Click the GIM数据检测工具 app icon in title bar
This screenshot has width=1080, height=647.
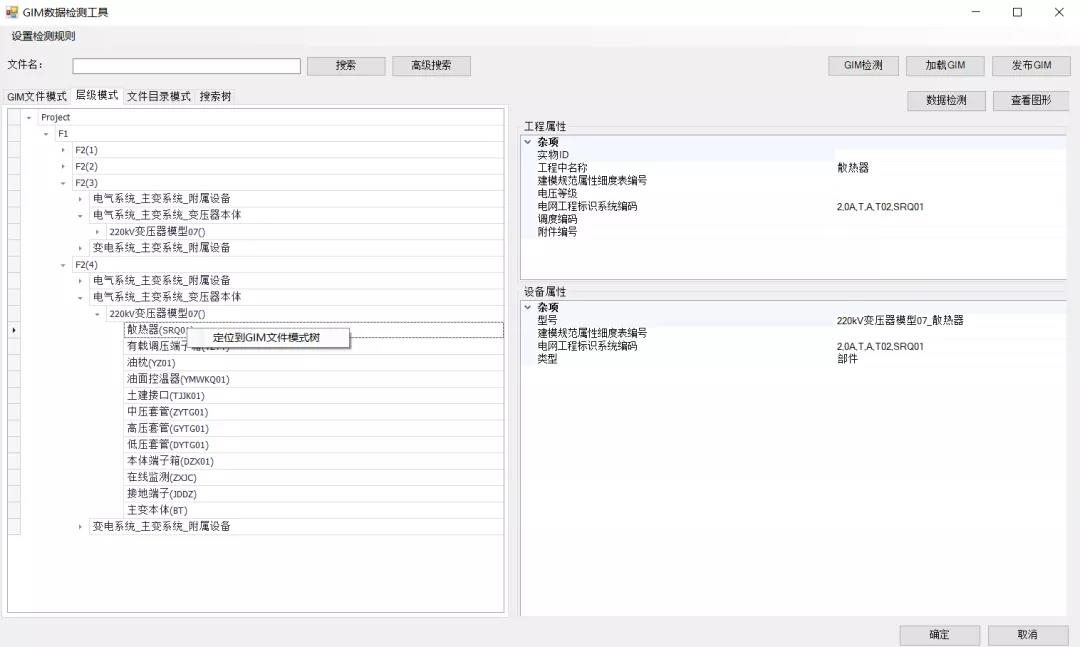coord(11,12)
